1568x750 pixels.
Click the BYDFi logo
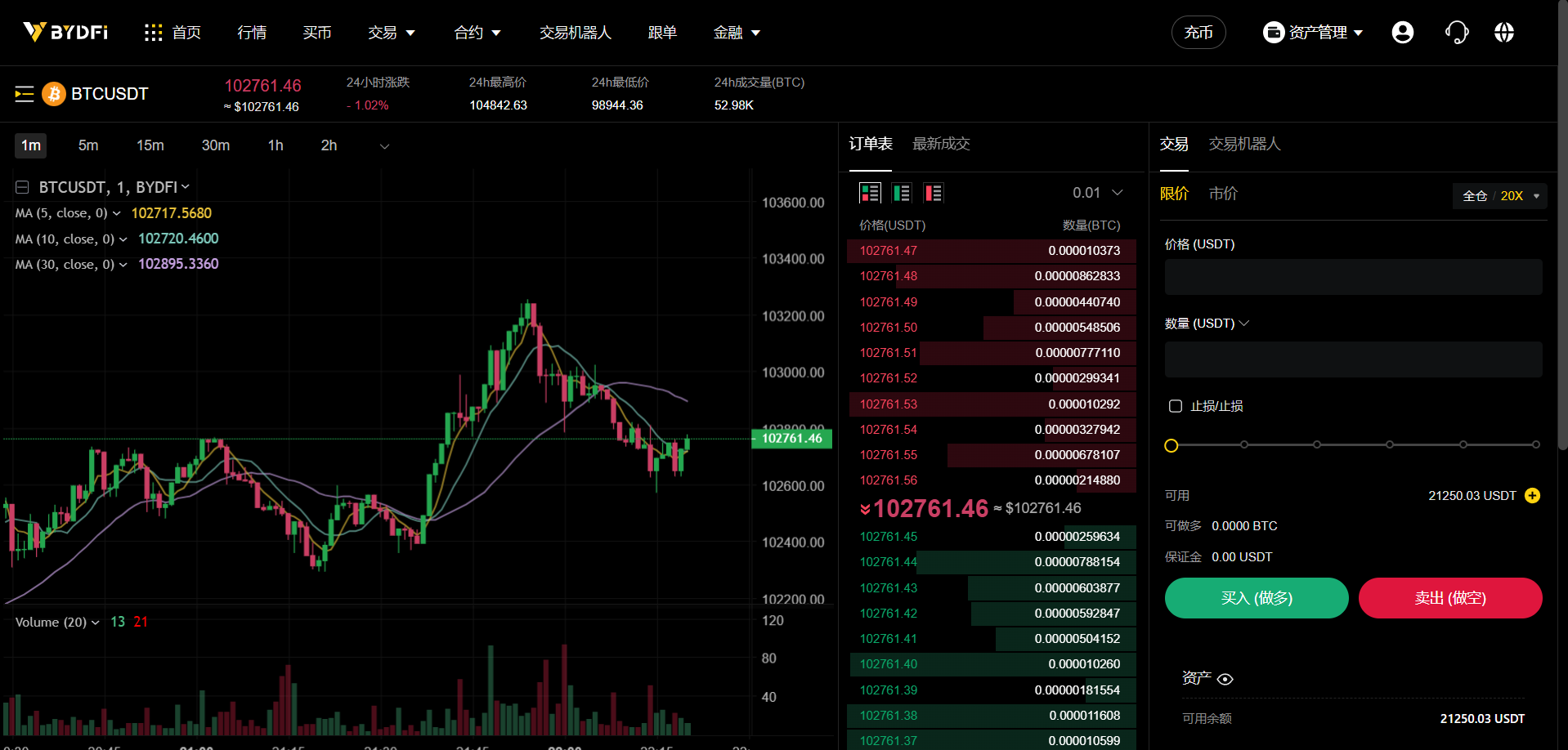[x=65, y=32]
